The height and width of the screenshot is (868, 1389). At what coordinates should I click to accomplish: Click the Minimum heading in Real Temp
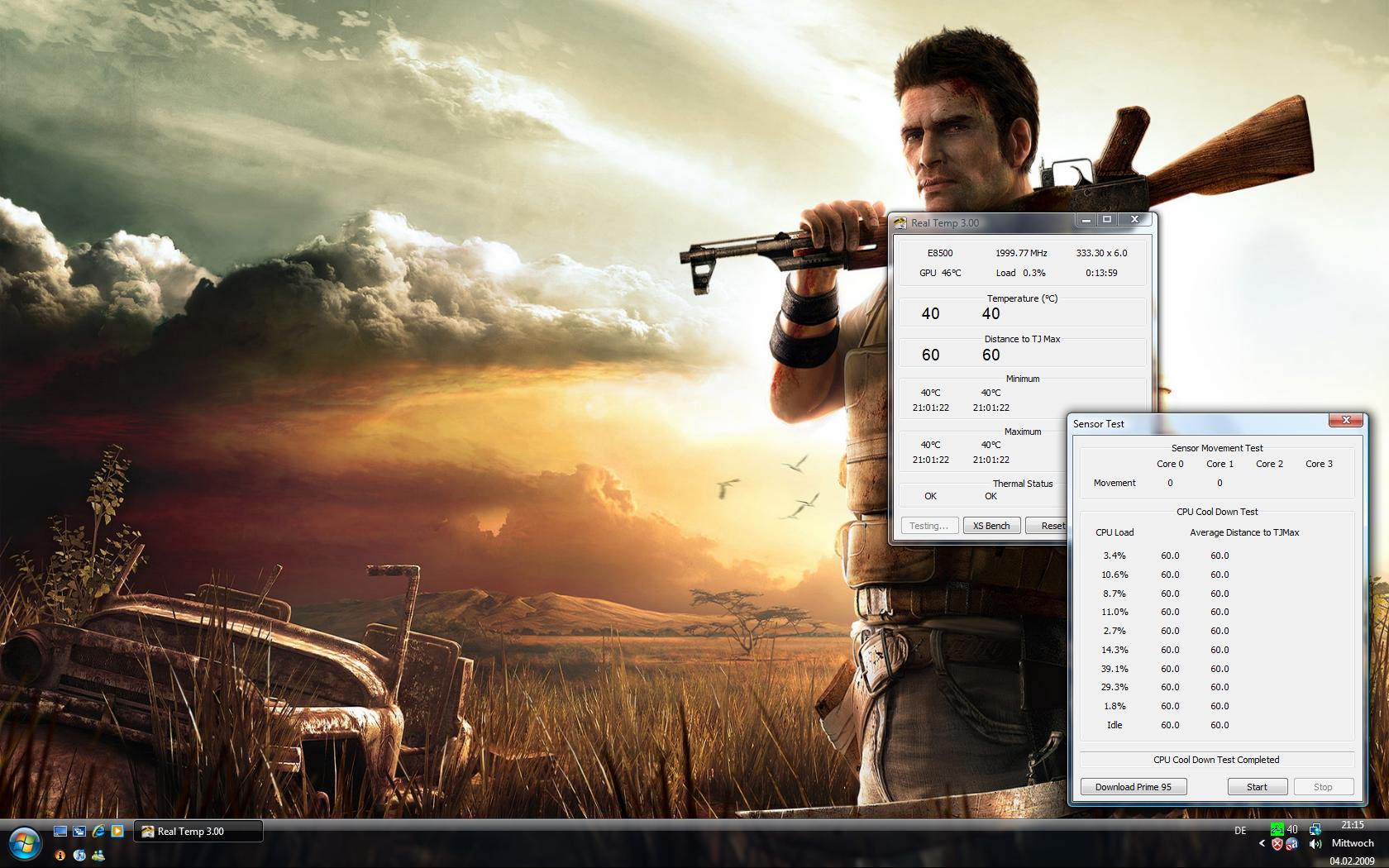1023,379
